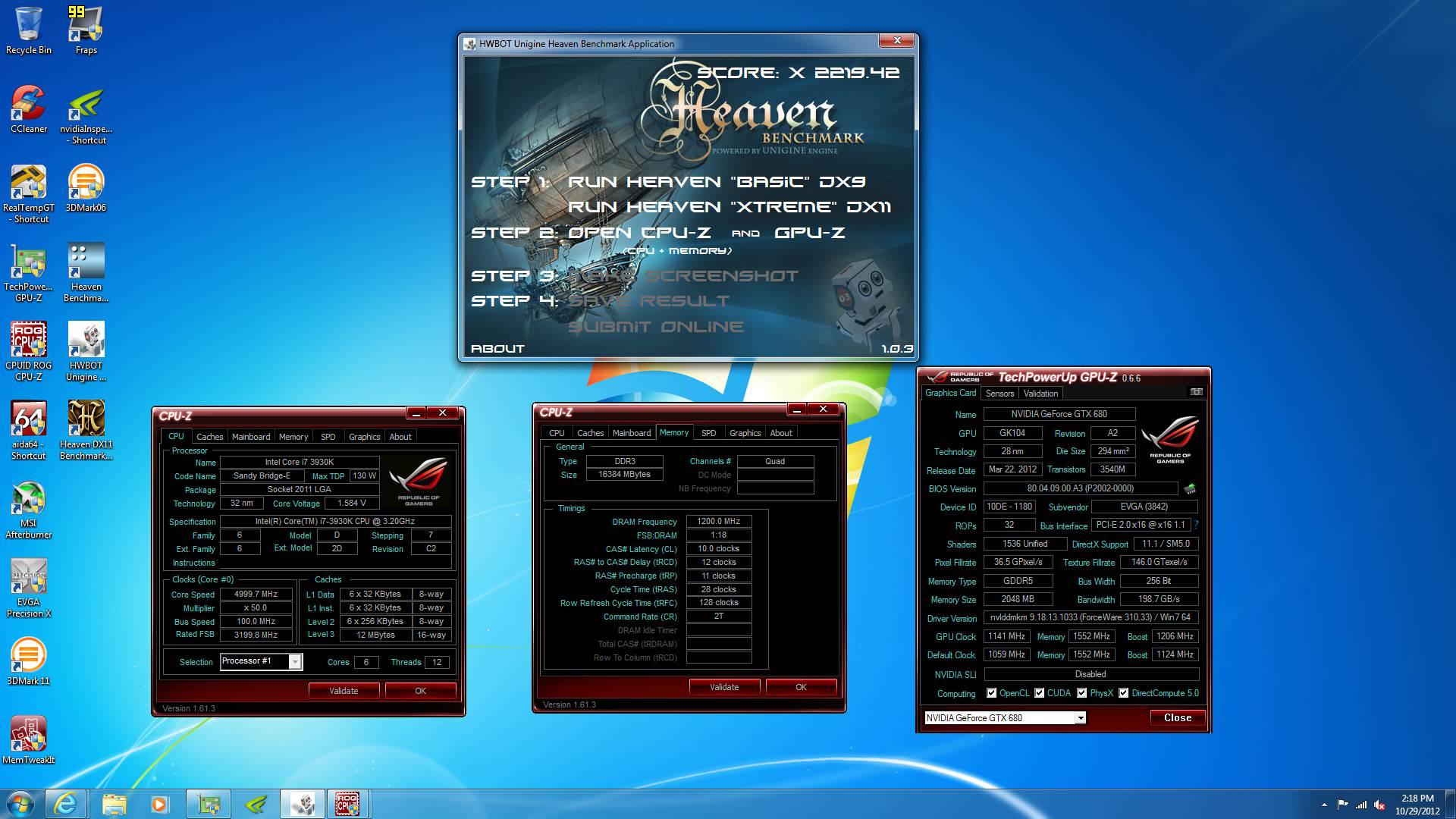Screen dimensions: 1456x819
Task: Switch to Mainboard tab in left CPU-Z window
Action: [x=251, y=437]
